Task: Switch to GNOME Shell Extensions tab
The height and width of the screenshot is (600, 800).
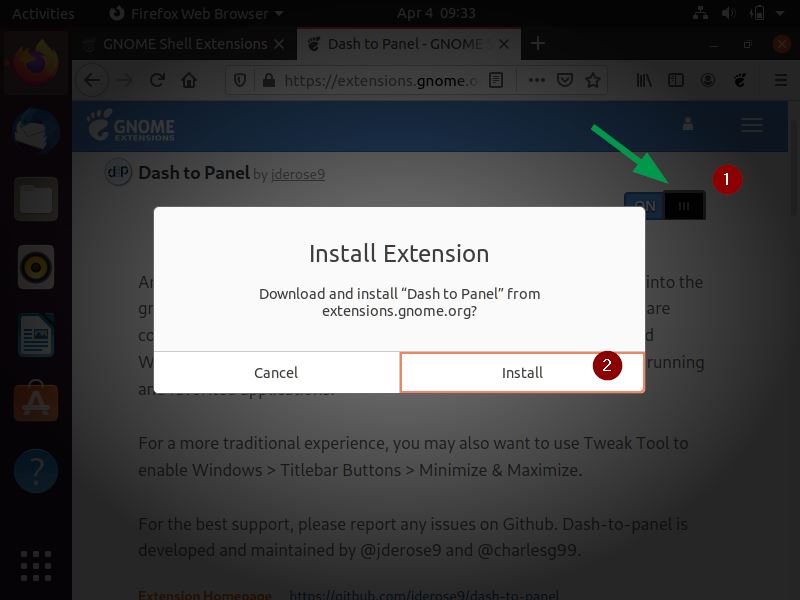Action: [184, 44]
